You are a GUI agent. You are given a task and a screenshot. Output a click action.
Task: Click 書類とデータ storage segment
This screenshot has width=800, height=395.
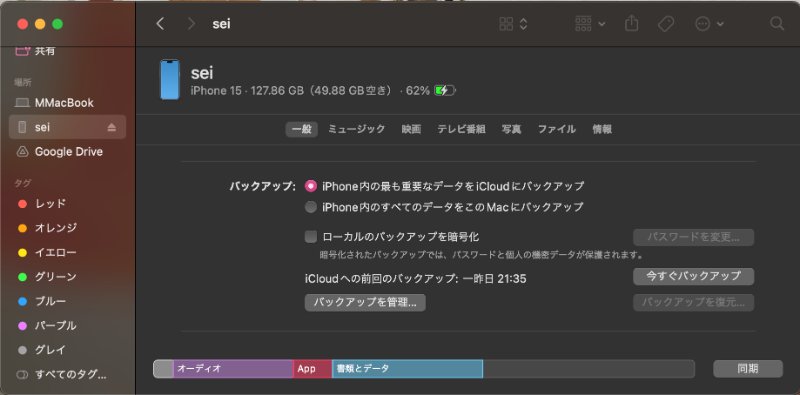coord(407,368)
